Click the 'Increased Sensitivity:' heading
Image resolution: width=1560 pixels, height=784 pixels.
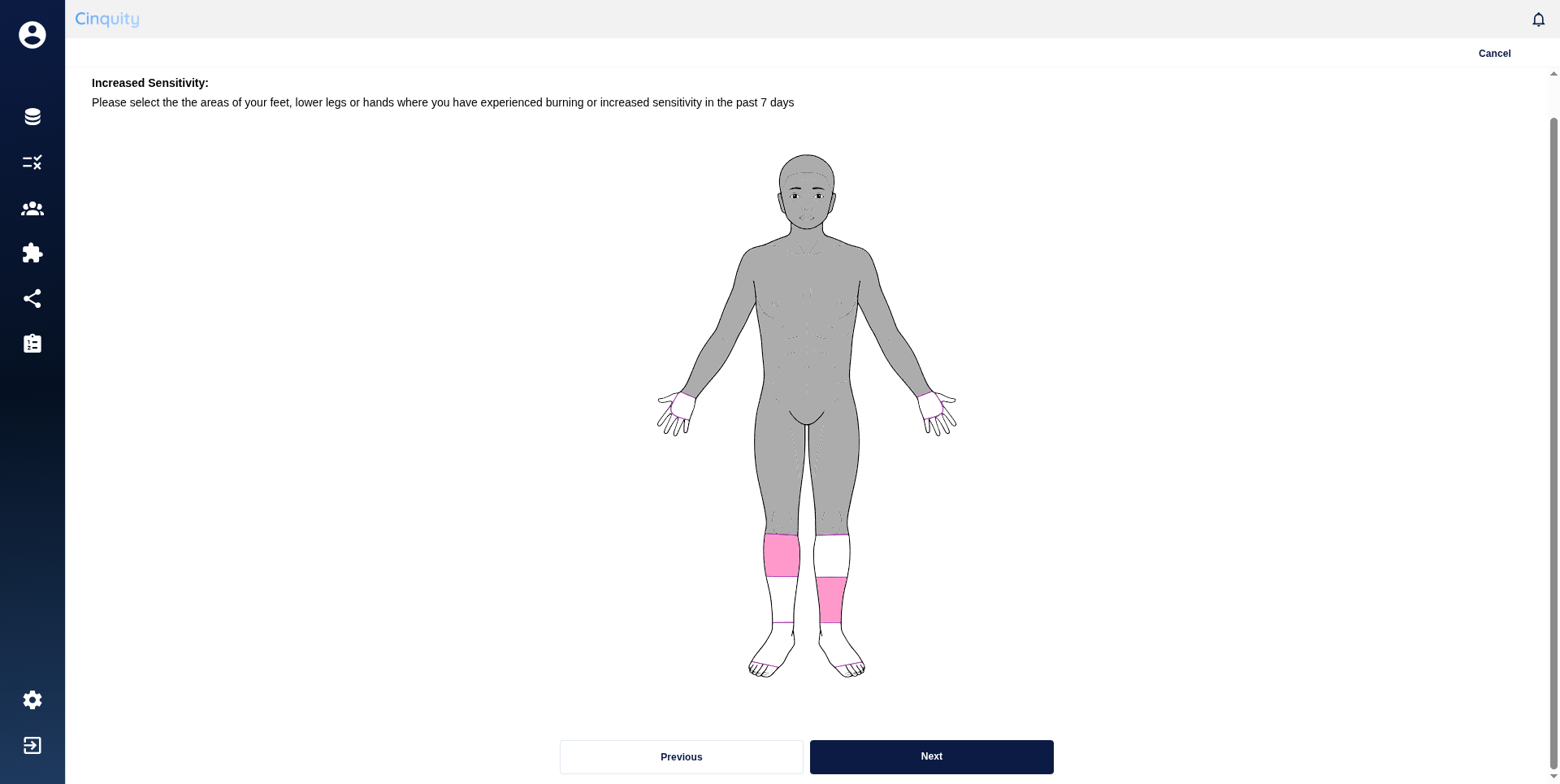click(150, 83)
